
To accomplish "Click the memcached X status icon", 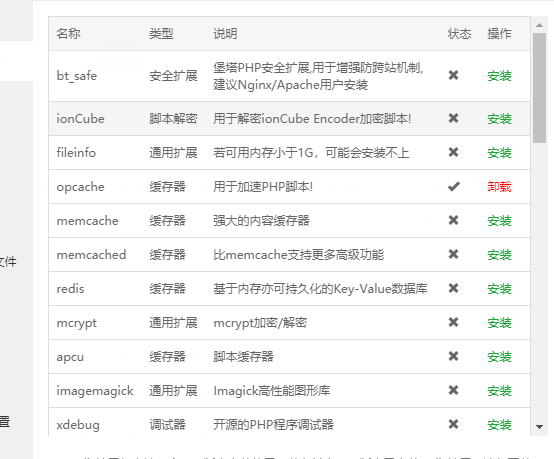I will coord(453,254).
